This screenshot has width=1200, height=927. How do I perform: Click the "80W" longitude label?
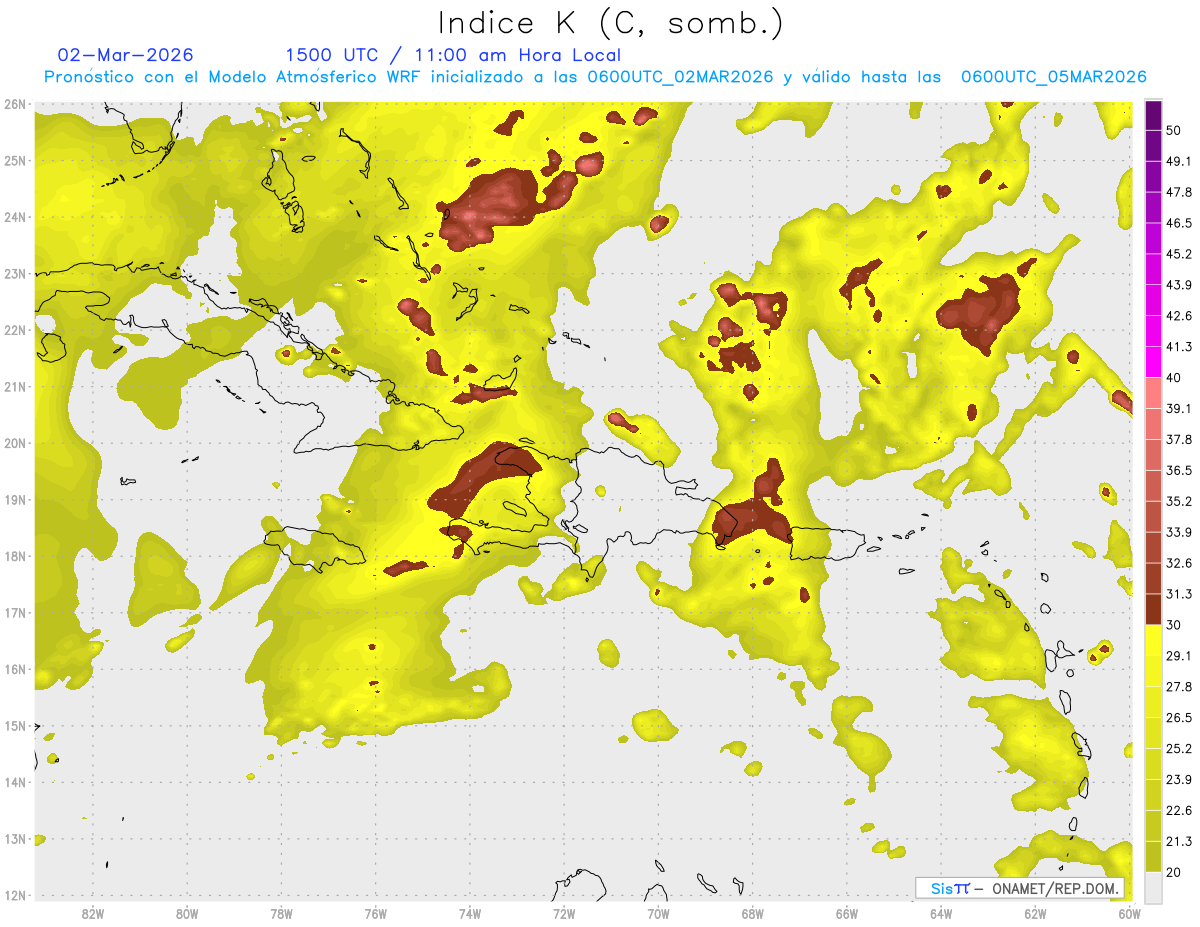(187, 914)
